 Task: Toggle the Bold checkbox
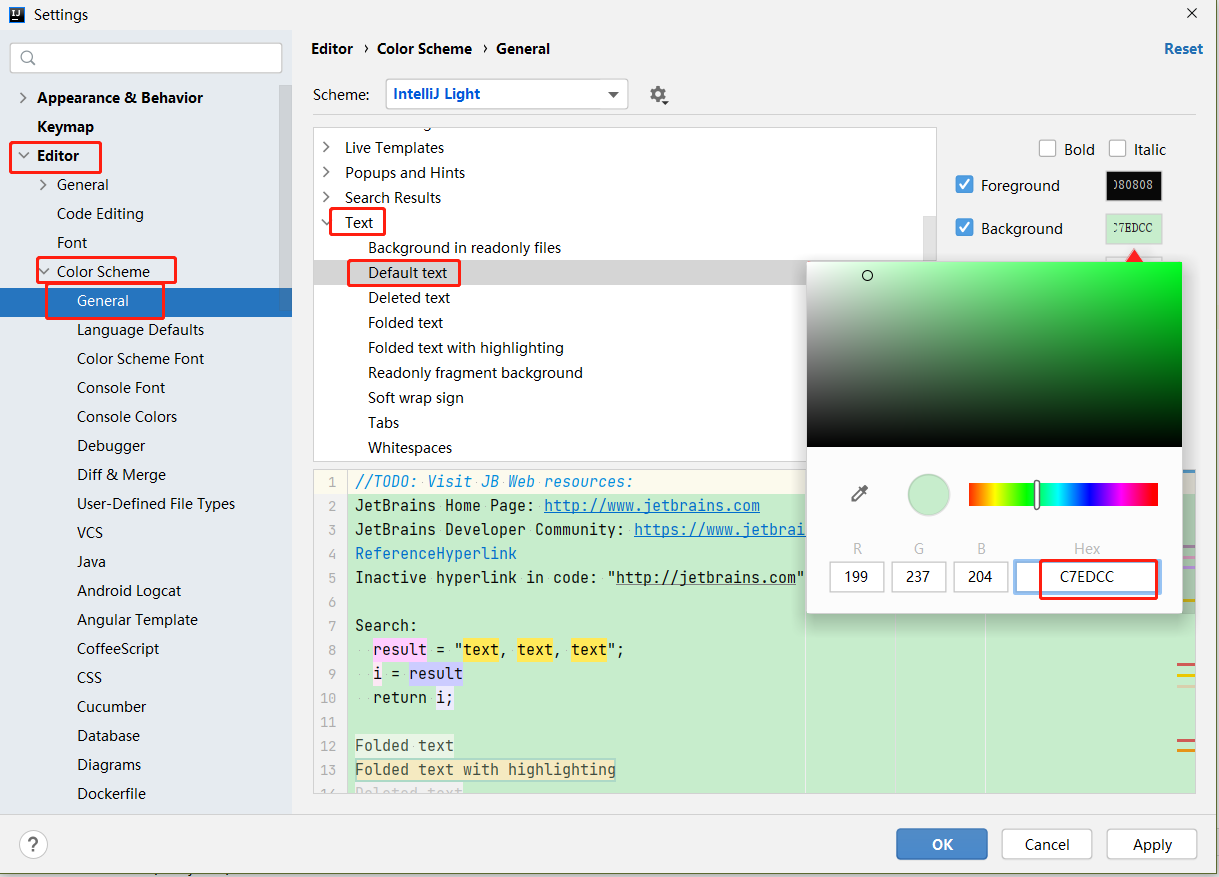(x=1047, y=149)
